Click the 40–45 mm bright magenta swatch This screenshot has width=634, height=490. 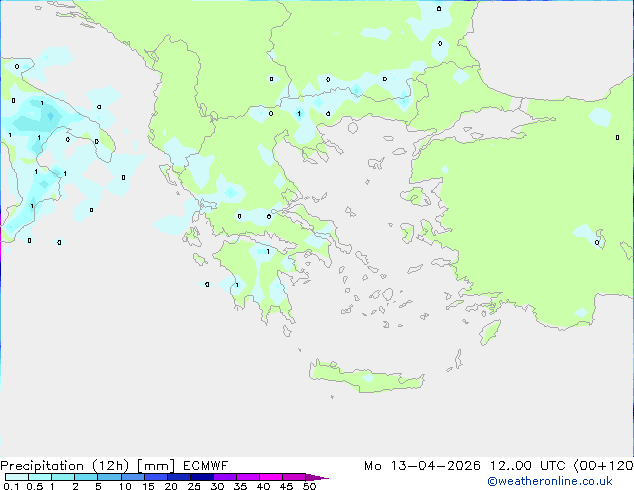click(271, 477)
